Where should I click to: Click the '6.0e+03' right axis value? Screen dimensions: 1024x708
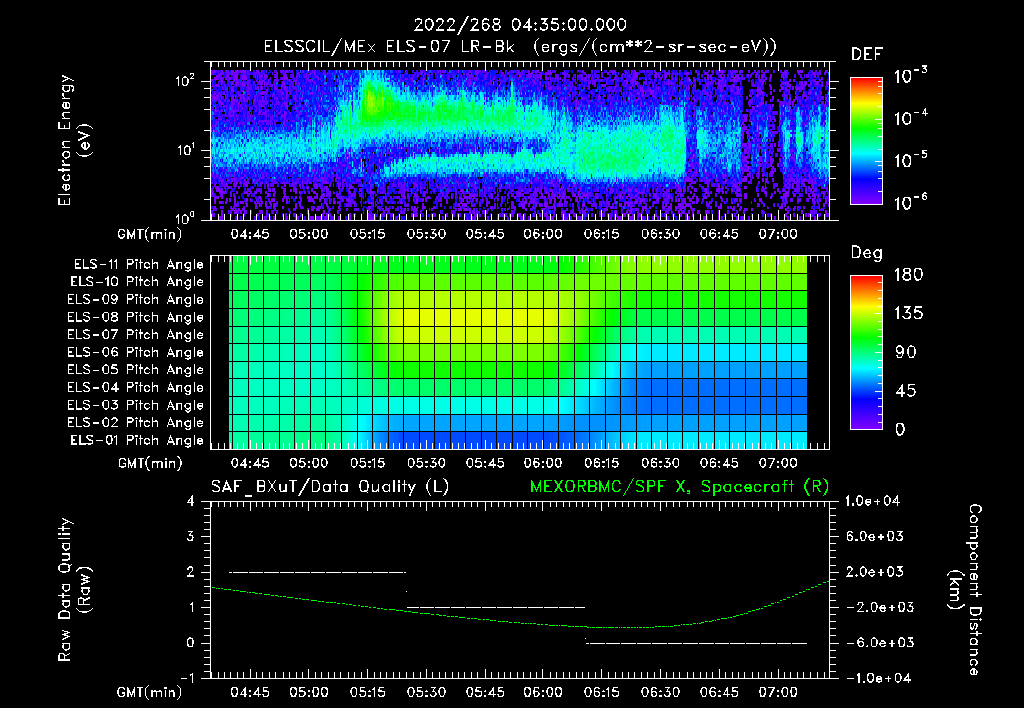[876, 537]
